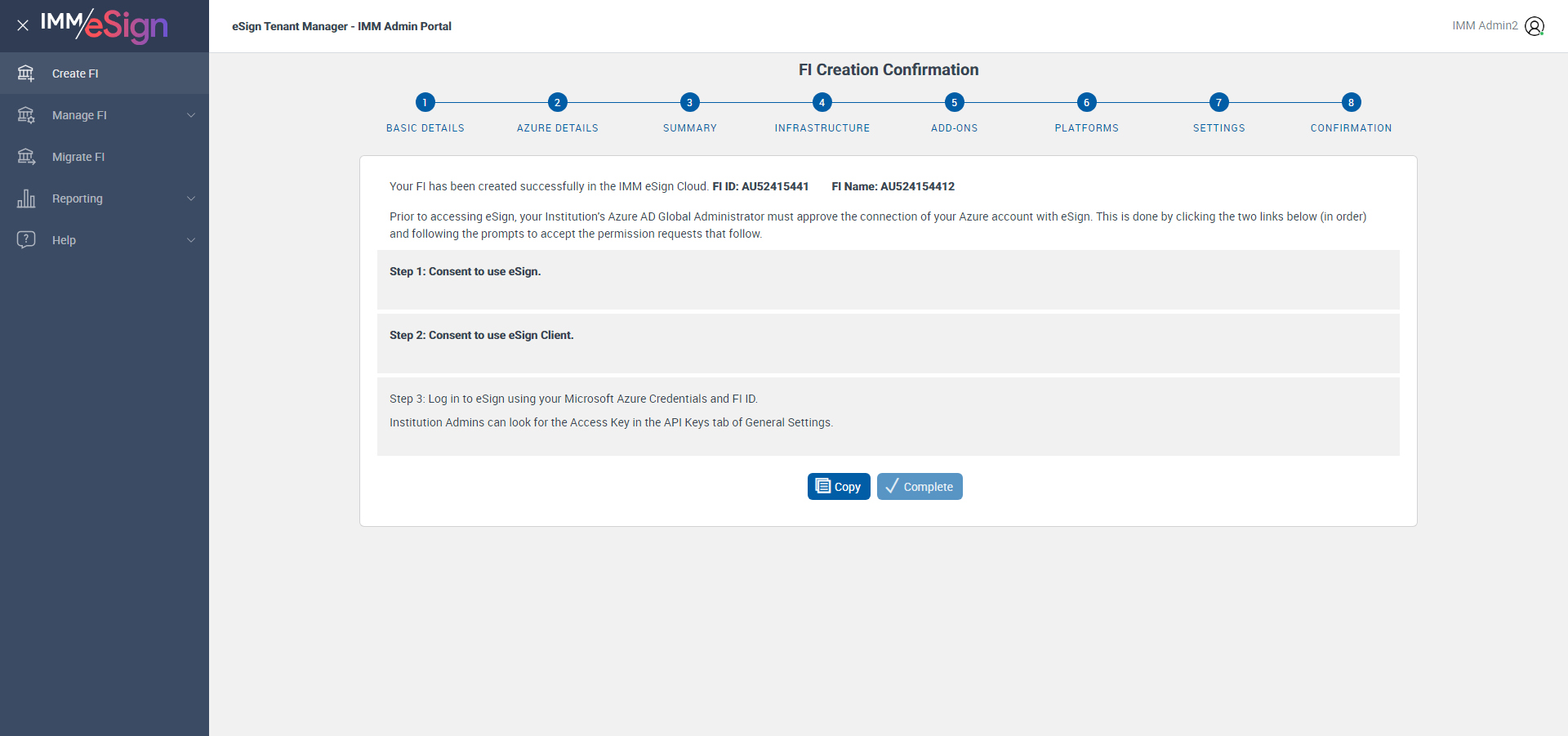Go to the Add-Ons step label
Image resolution: width=1568 pixels, height=736 pixels.
(955, 128)
